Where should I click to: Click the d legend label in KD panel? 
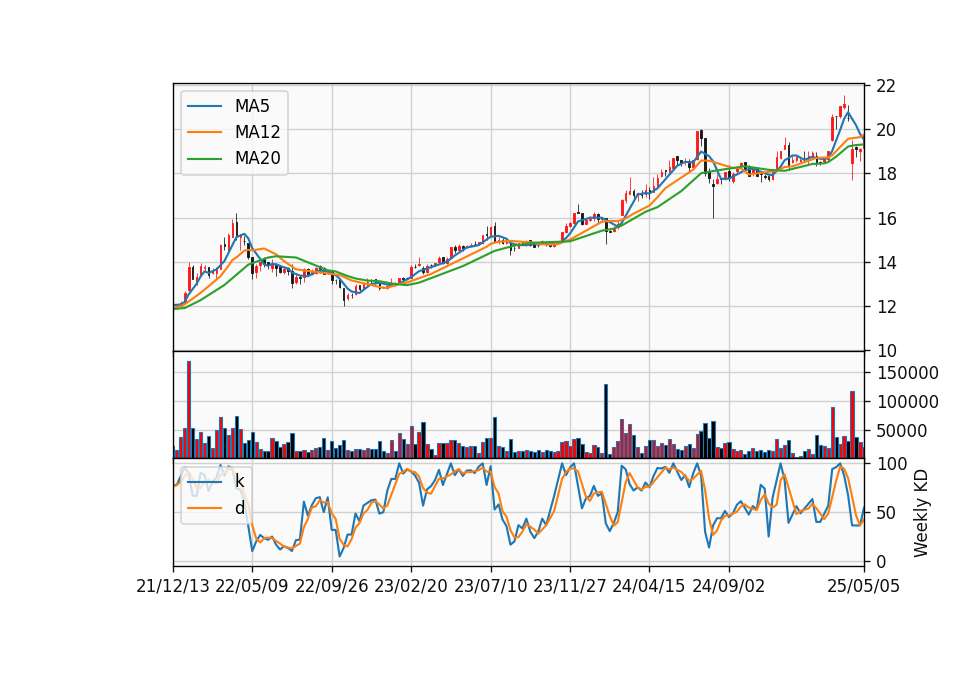tap(239, 508)
